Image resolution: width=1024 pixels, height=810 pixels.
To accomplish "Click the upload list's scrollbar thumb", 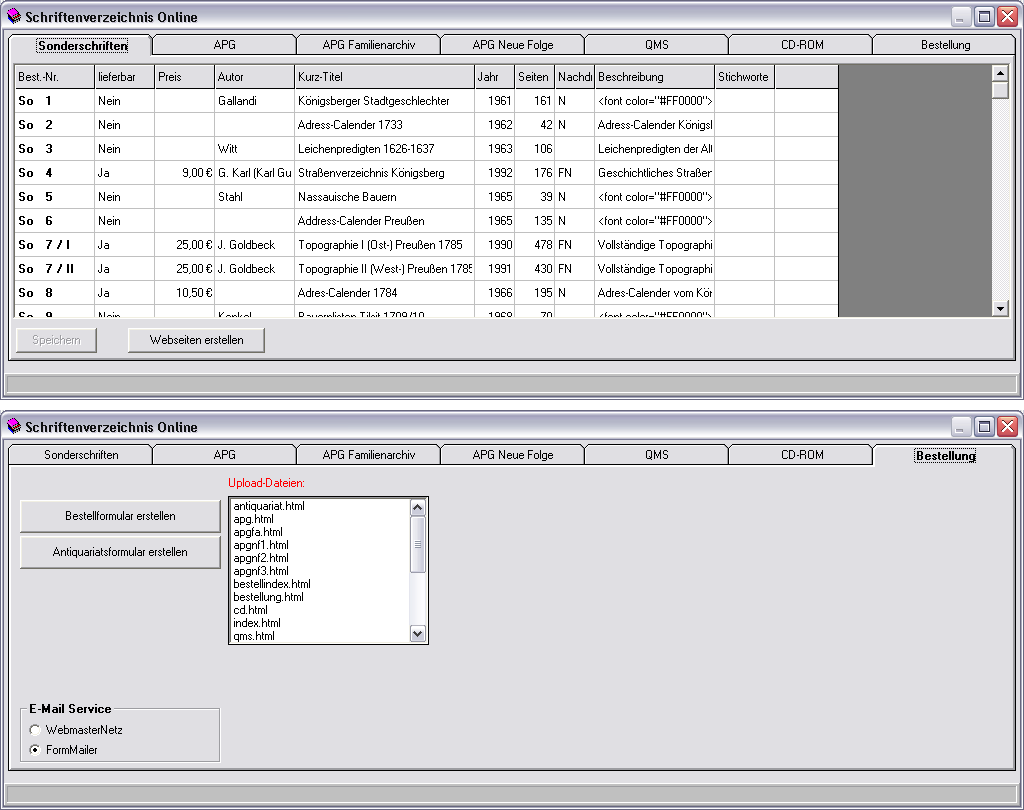I will coord(418,543).
